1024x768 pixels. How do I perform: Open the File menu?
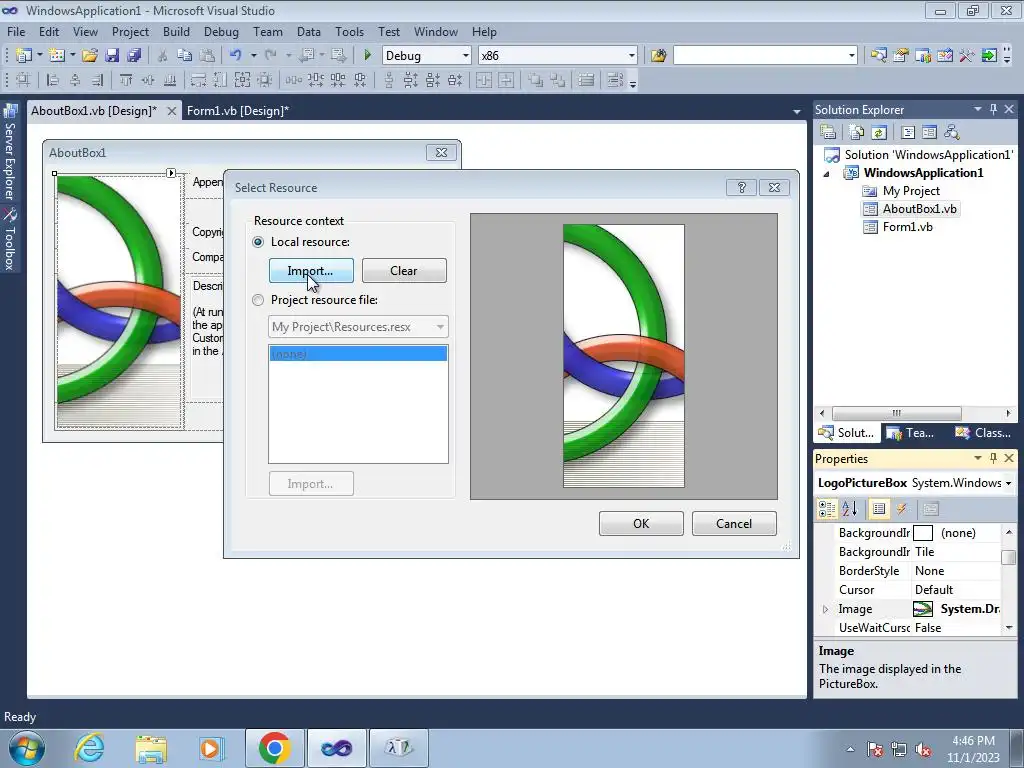pyautogui.click(x=16, y=31)
